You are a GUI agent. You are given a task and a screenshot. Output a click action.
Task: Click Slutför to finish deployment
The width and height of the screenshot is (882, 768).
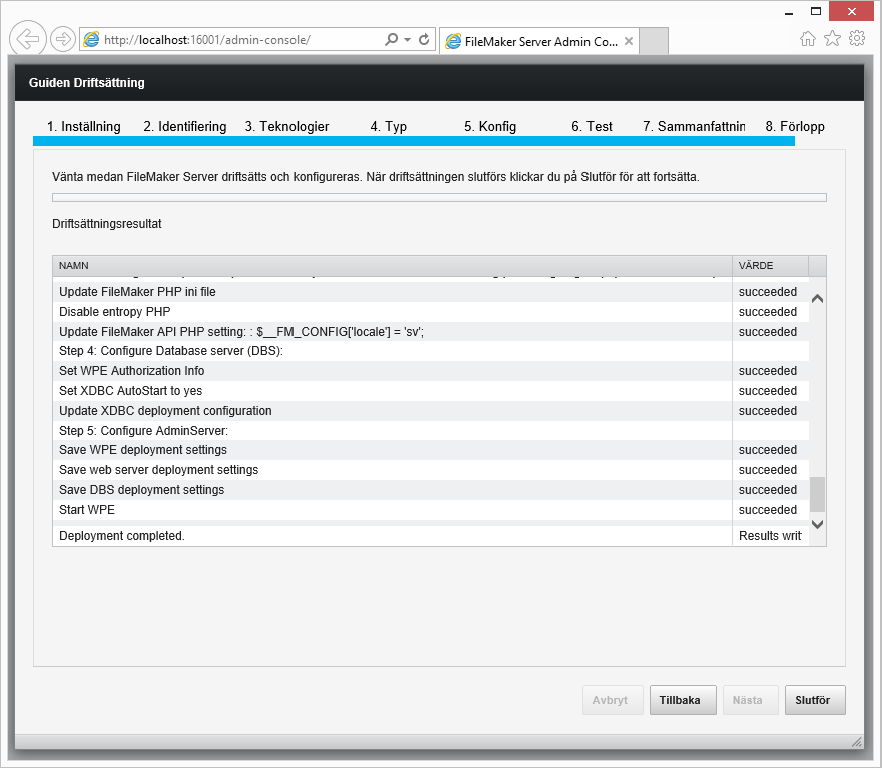click(815, 700)
